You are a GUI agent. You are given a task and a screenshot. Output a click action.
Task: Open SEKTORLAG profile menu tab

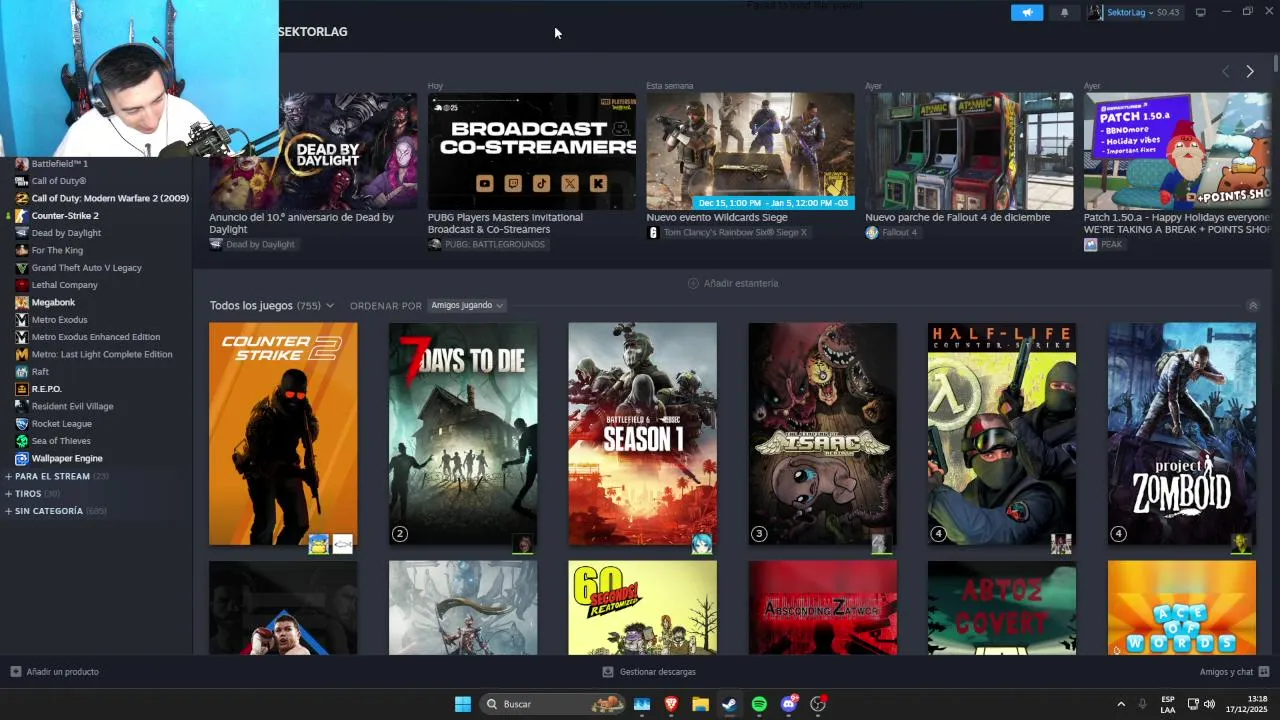pyautogui.click(x=313, y=32)
